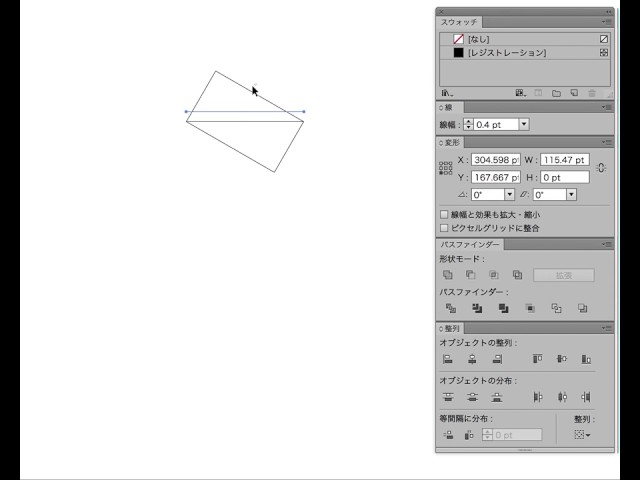Open the Swatches panel flyout menu

pyautogui.click(x=606, y=22)
